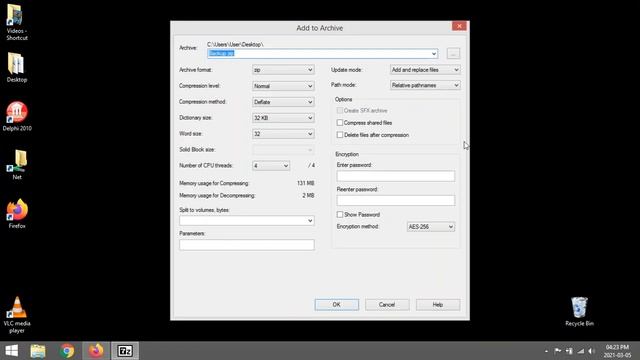Click the 7-Zip taskbar icon
This screenshot has width=640, height=360.
coord(125,351)
